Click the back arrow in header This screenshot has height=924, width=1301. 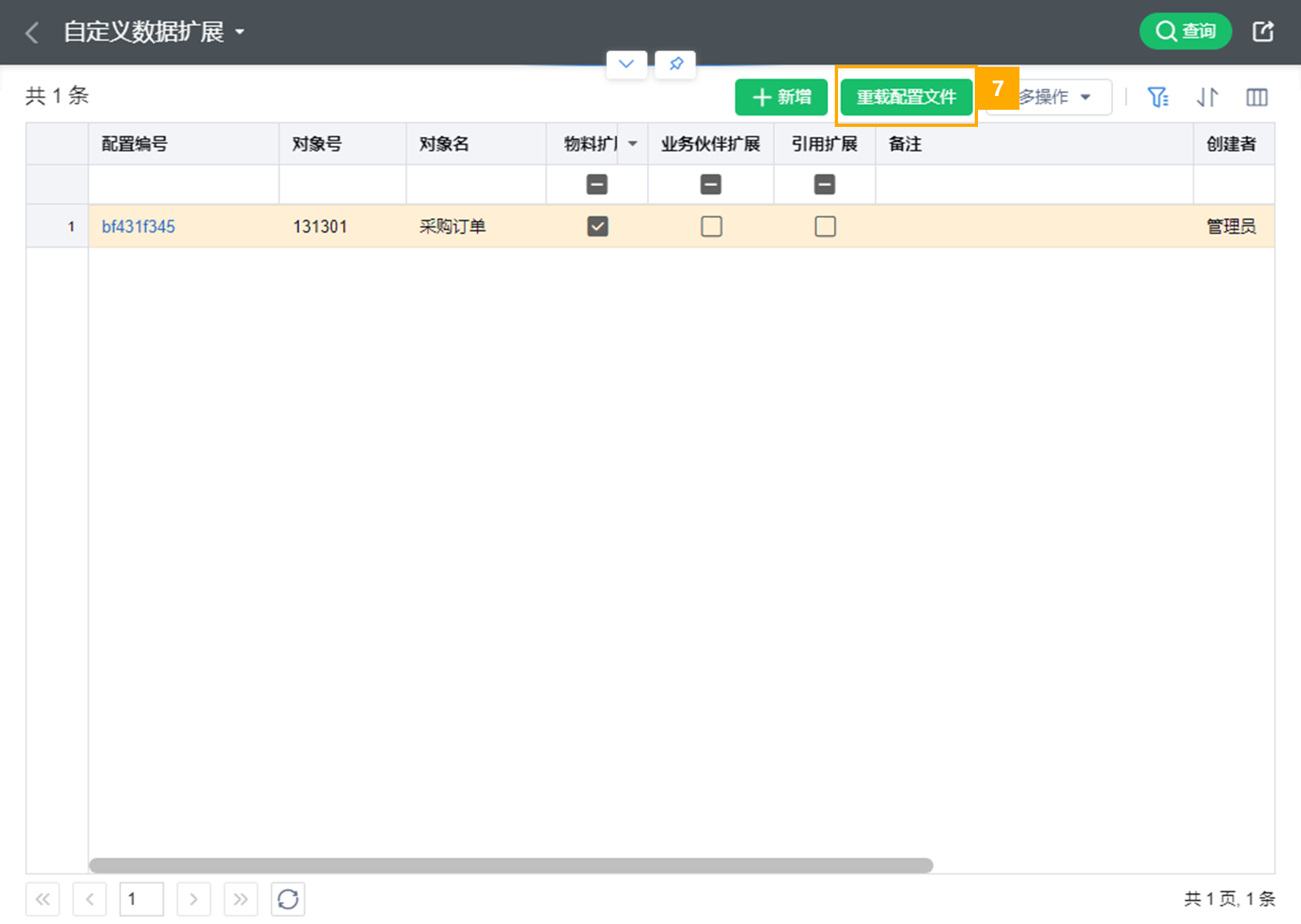(33, 33)
